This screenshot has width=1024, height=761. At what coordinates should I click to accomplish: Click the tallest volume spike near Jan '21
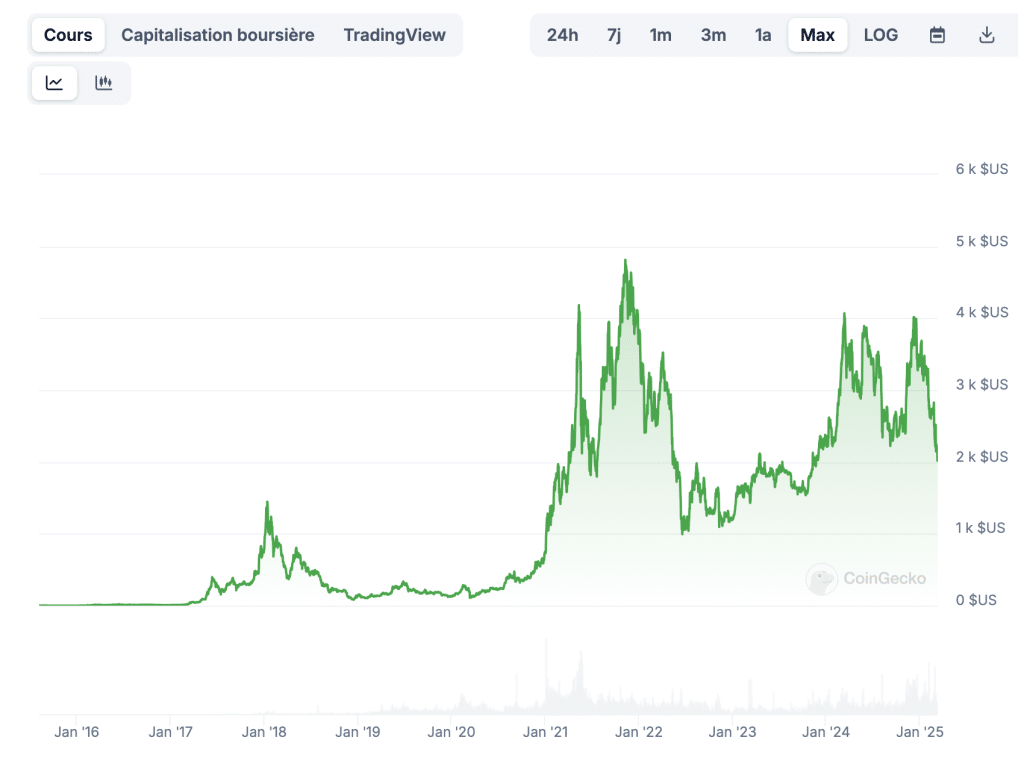[x=546, y=676]
